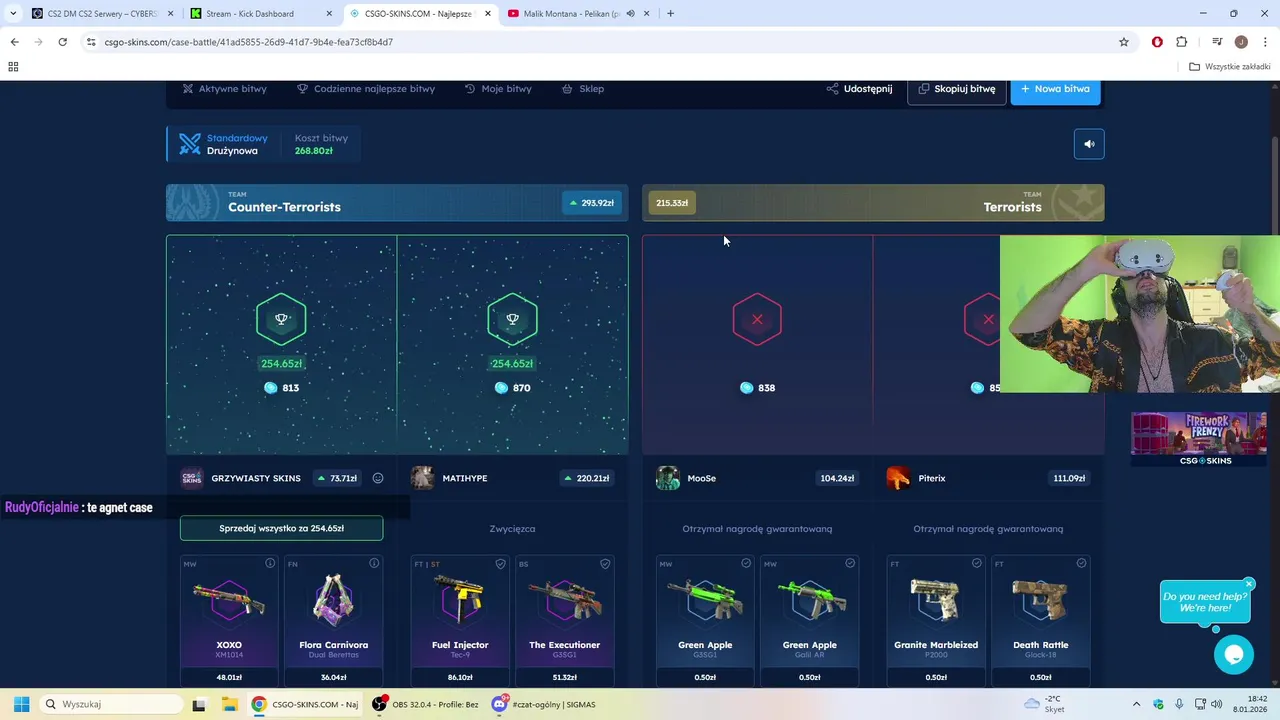
Task: Click the Terrorists 215.33zł total
Action: click(672, 203)
